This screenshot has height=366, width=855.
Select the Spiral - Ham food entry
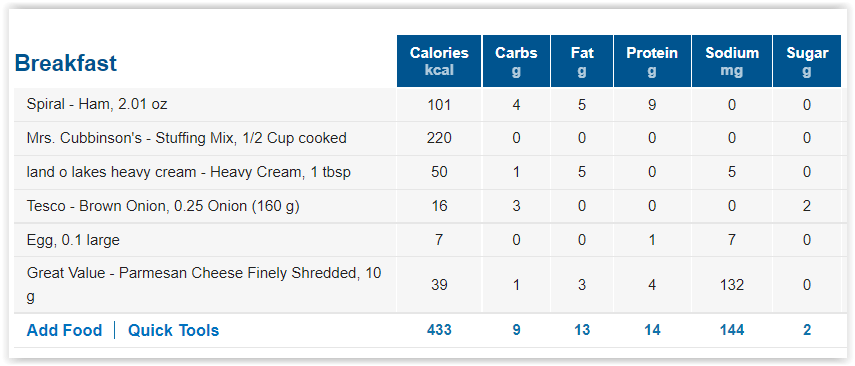pyautogui.click(x=97, y=104)
